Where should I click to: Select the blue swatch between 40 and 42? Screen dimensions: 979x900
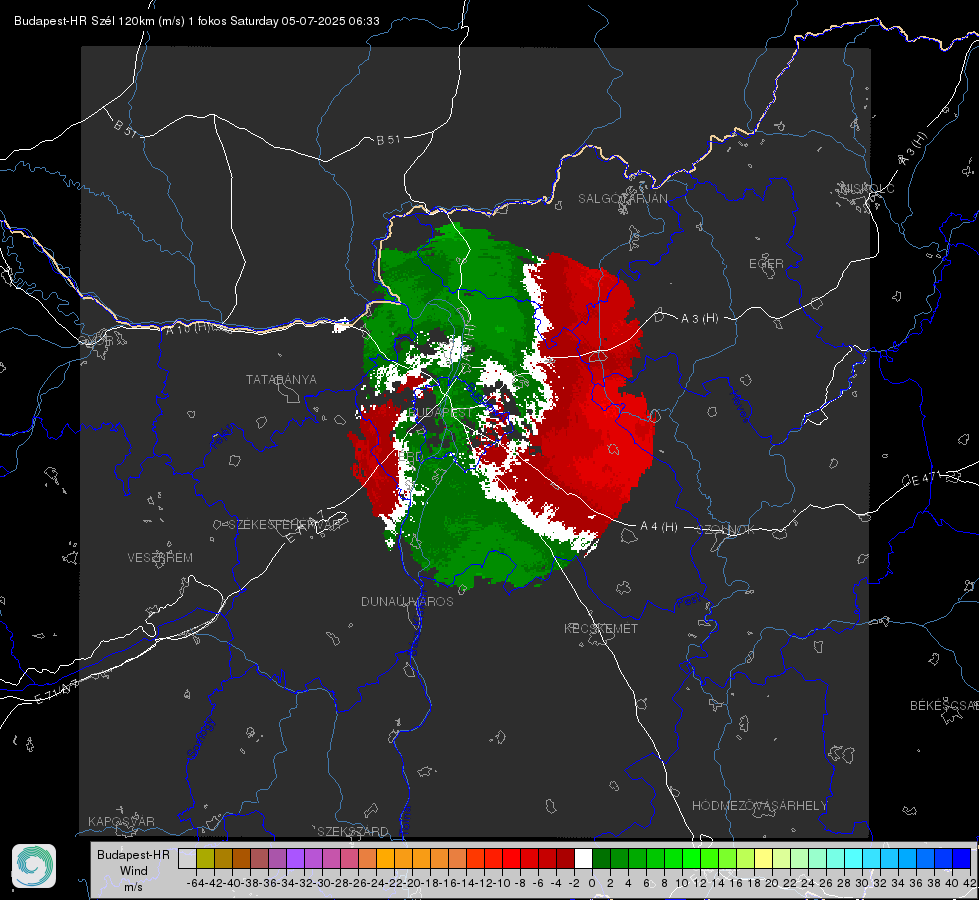962,859
